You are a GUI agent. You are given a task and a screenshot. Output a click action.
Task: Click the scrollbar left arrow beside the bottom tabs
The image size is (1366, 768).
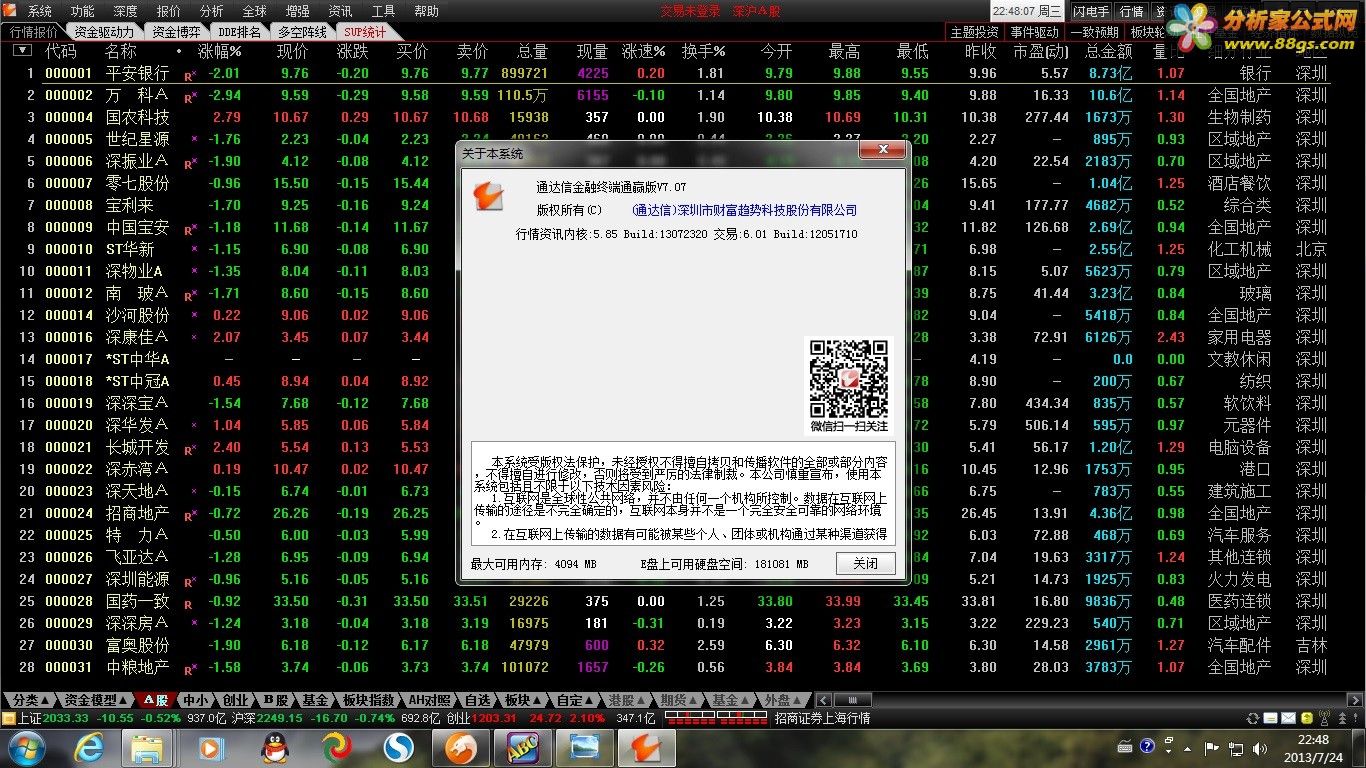(x=823, y=700)
